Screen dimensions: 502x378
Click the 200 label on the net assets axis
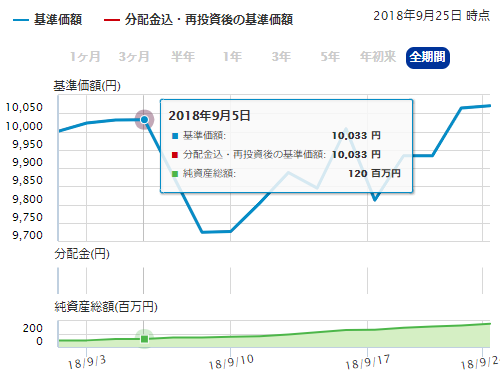33,328
